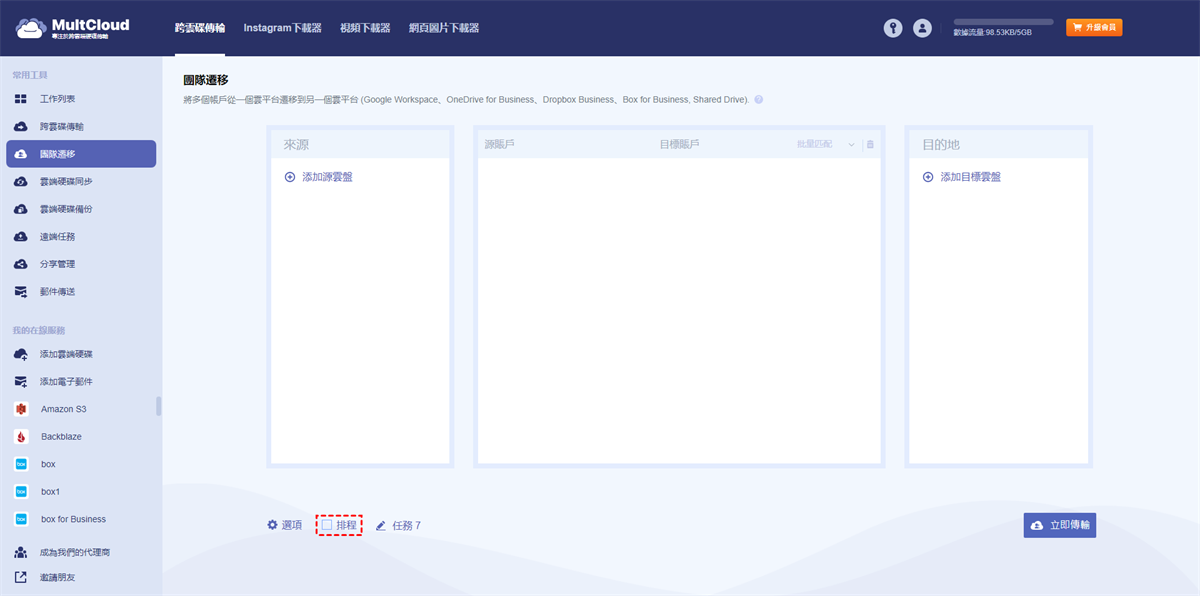Switch to 視頻下載器 tab
1200x596 pixels.
click(365, 28)
